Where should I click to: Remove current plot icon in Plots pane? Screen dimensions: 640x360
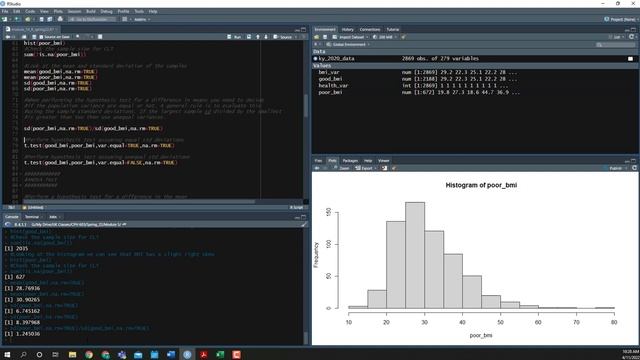(x=384, y=168)
